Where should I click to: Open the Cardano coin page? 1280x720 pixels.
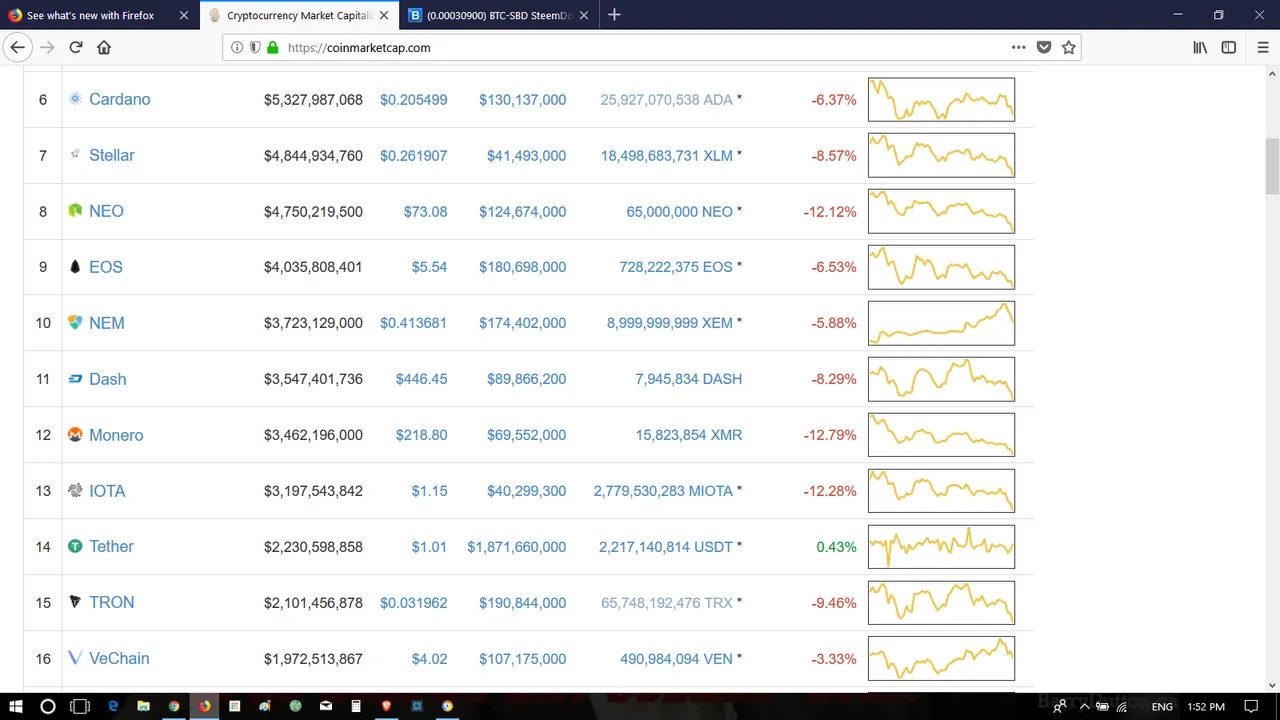point(119,99)
